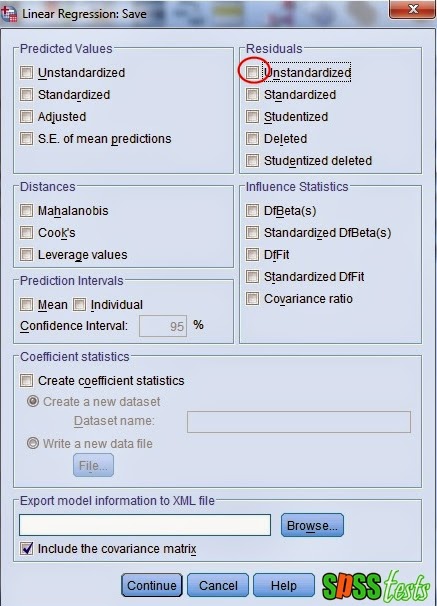Viewport: 437px width, 606px height.
Task: Check Individual prediction interval
Action: (x=79, y=304)
